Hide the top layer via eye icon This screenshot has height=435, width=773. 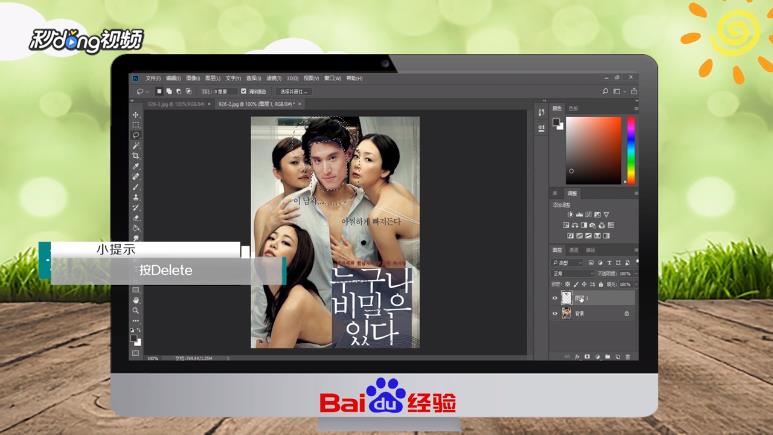555,298
